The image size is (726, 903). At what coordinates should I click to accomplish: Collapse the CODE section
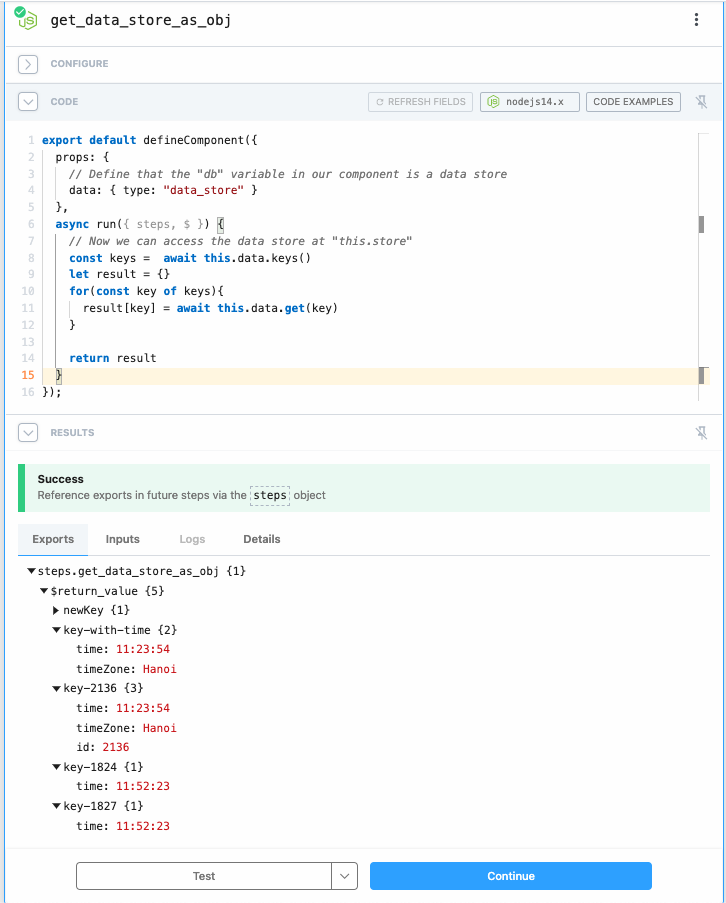click(x=28, y=101)
